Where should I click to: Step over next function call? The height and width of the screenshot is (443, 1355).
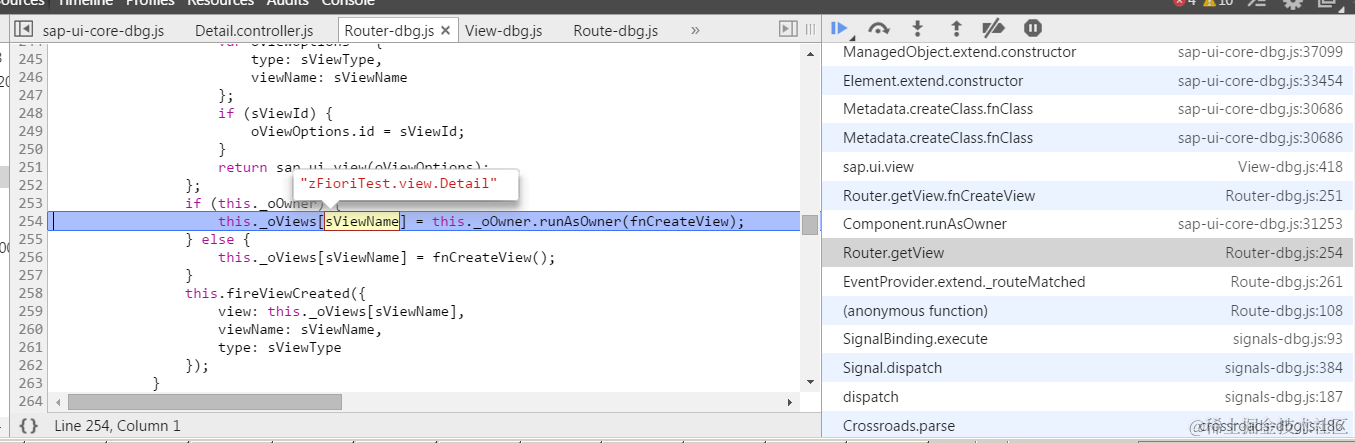(880, 29)
